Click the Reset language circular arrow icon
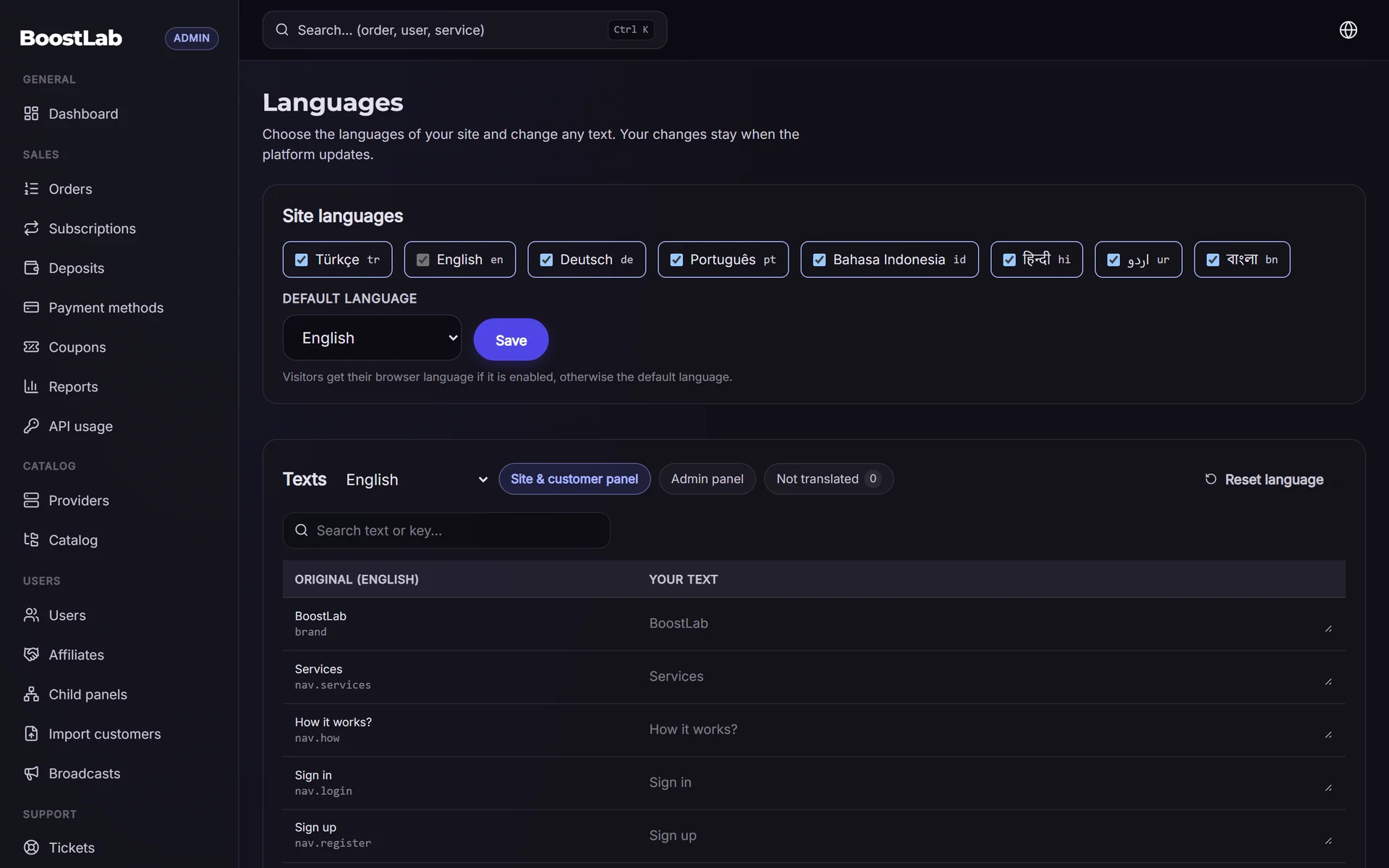 tap(1210, 479)
